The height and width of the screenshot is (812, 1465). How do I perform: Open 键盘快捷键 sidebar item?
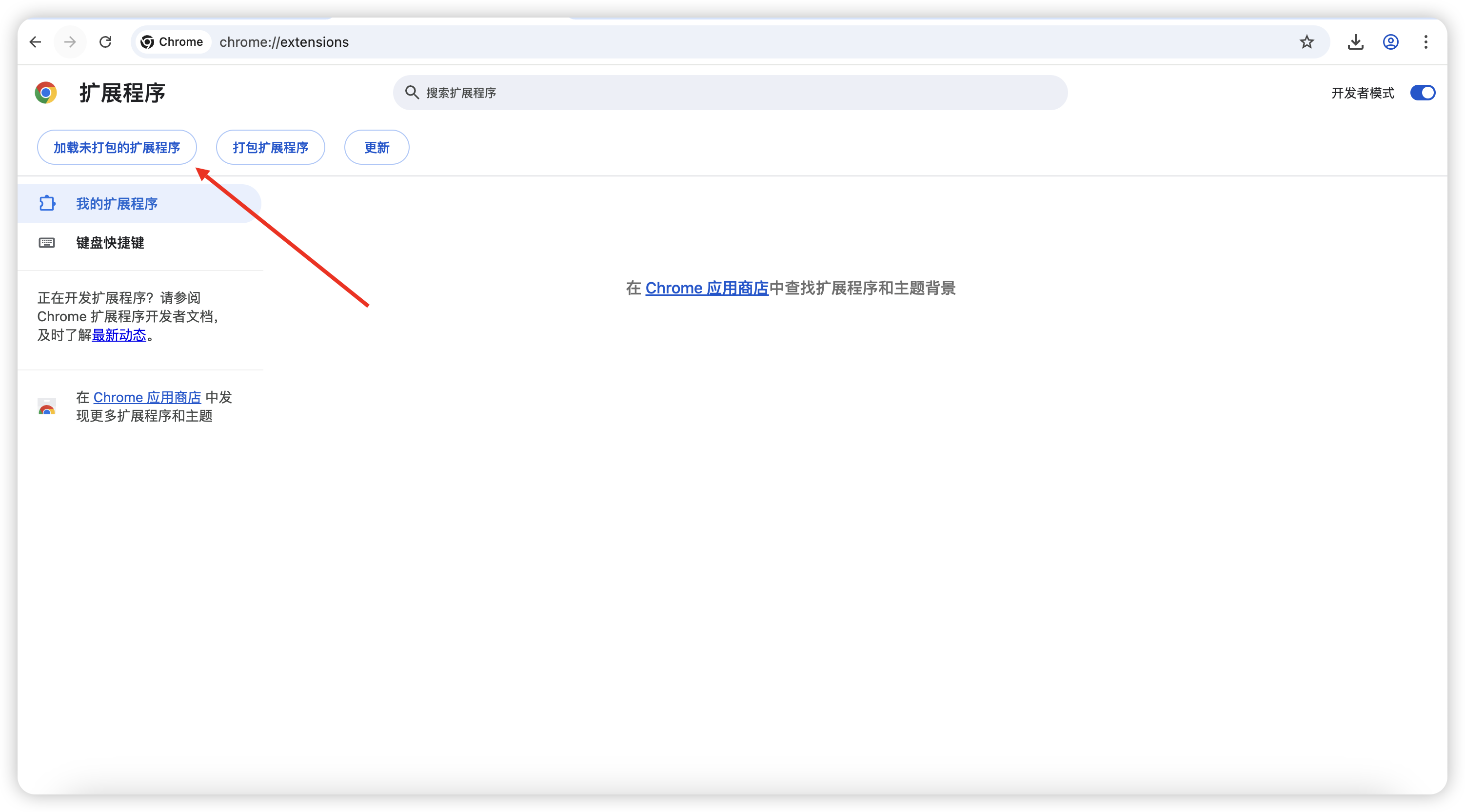pyautogui.click(x=110, y=243)
